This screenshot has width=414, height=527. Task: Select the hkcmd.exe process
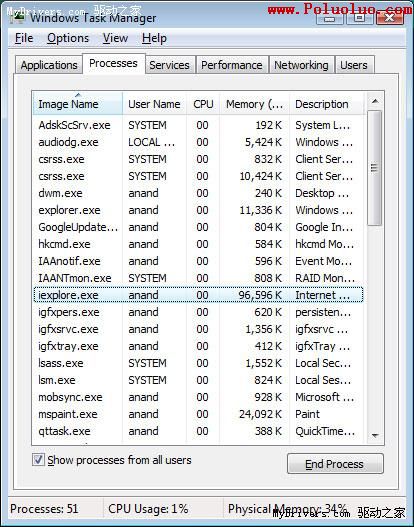coord(198,244)
